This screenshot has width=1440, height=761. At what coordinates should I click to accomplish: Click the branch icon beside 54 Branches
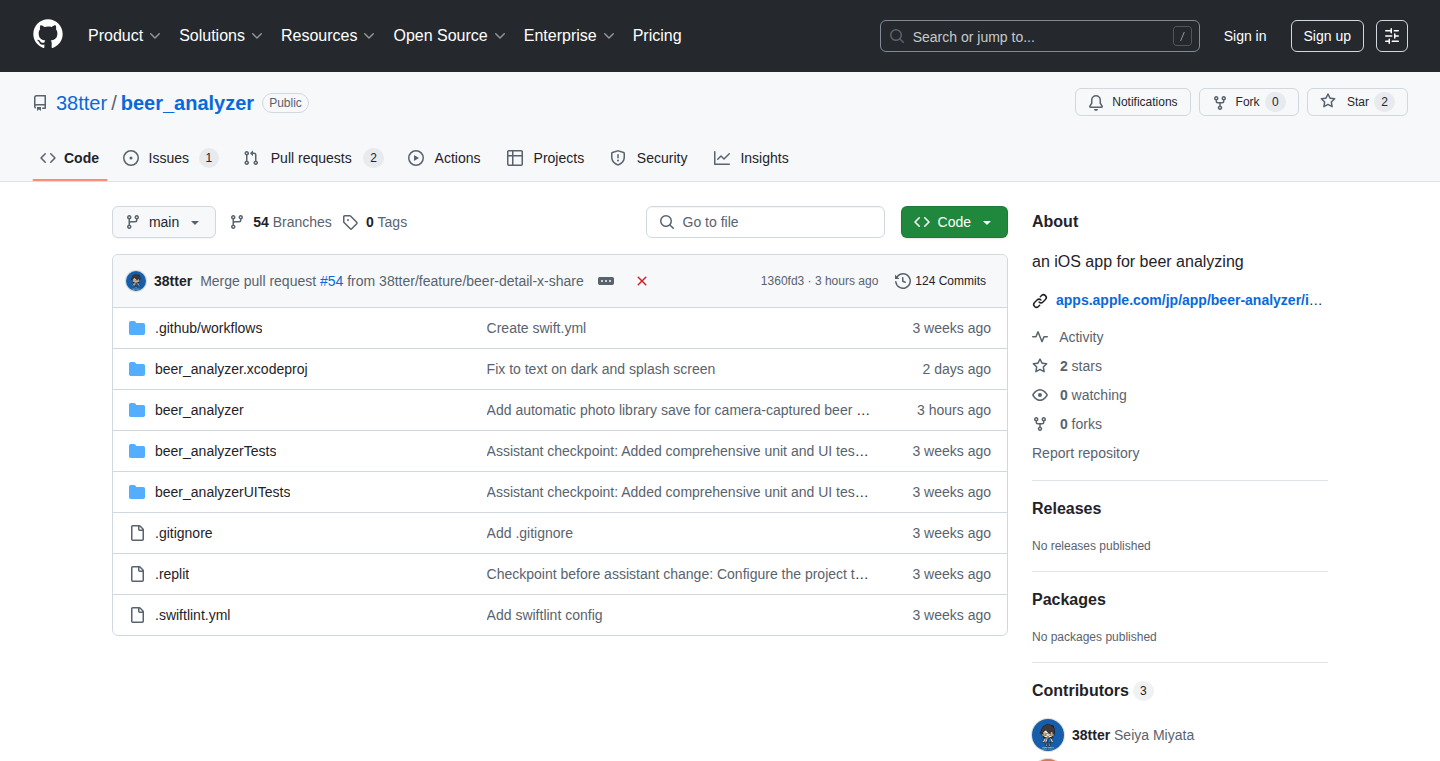pyautogui.click(x=237, y=222)
